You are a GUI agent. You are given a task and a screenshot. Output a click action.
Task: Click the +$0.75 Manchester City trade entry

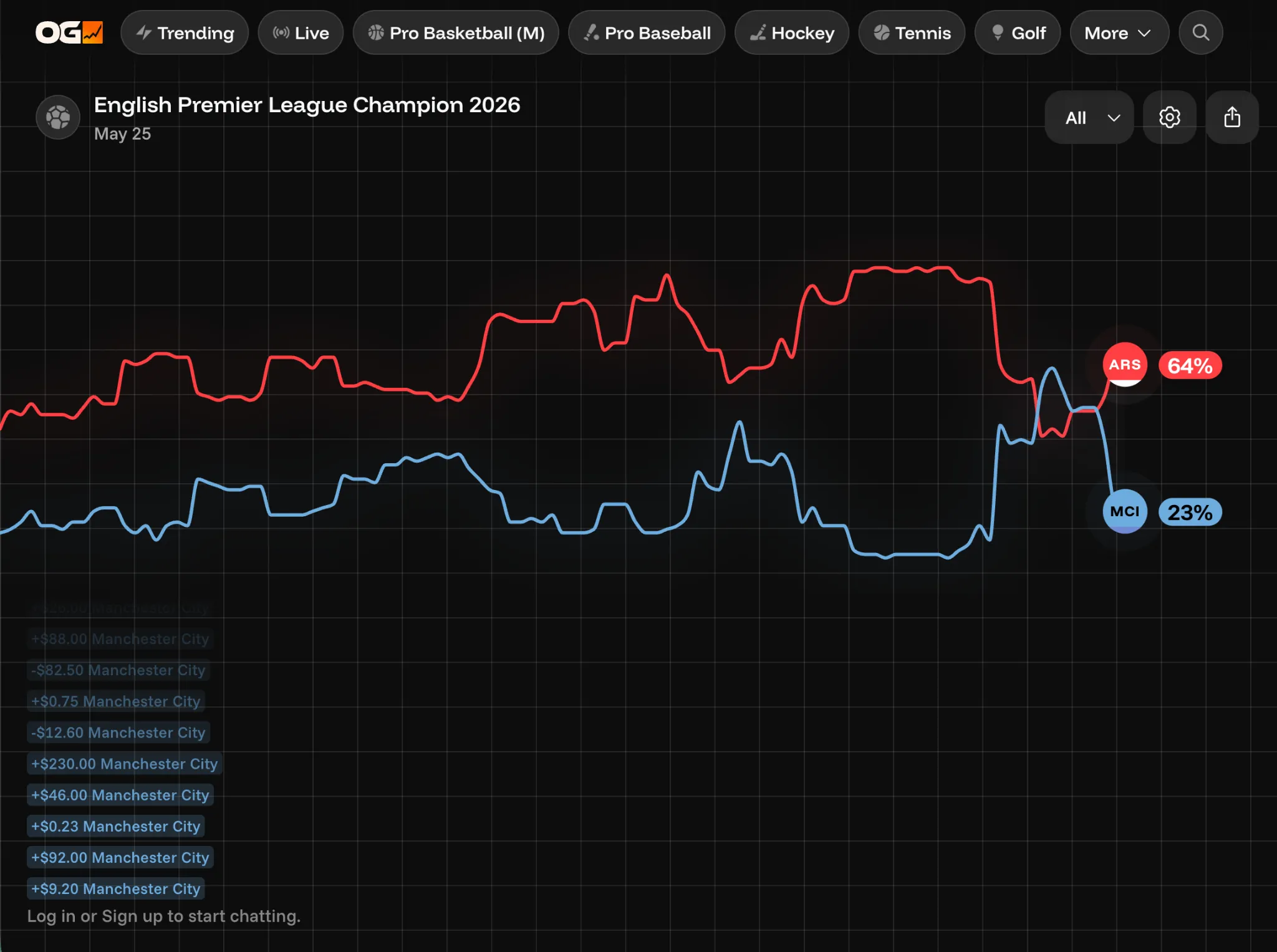point(116,701)
